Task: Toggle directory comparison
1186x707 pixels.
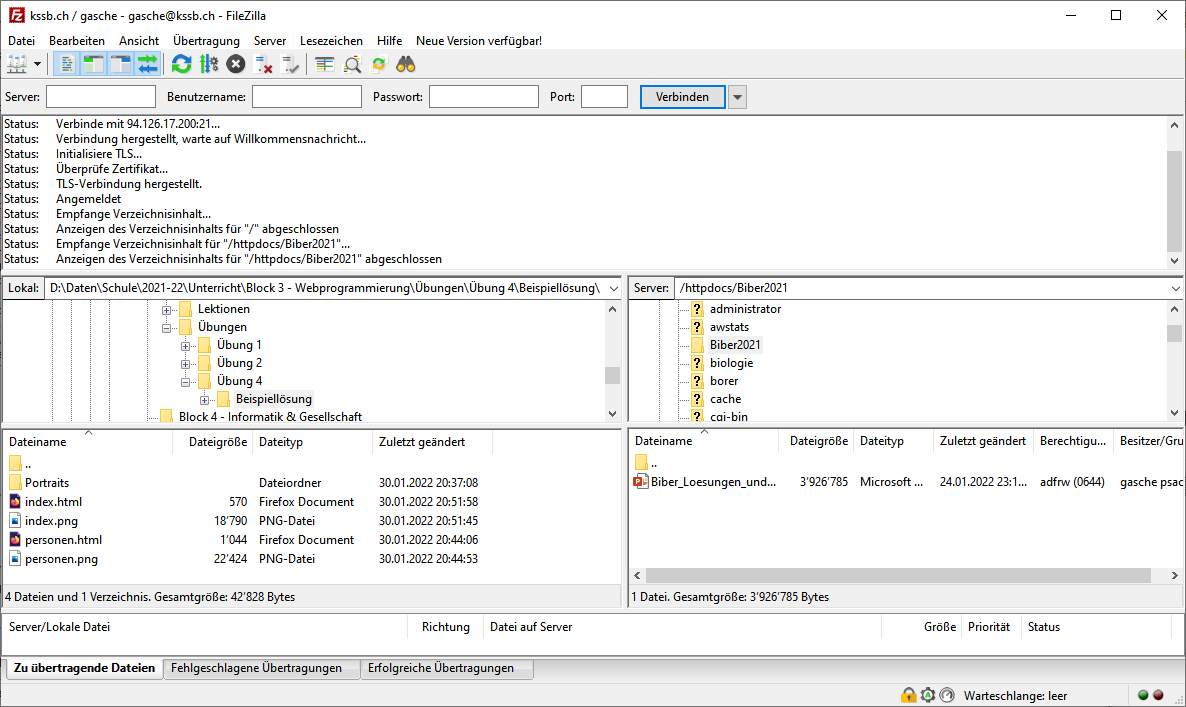Action: point(352,65)
